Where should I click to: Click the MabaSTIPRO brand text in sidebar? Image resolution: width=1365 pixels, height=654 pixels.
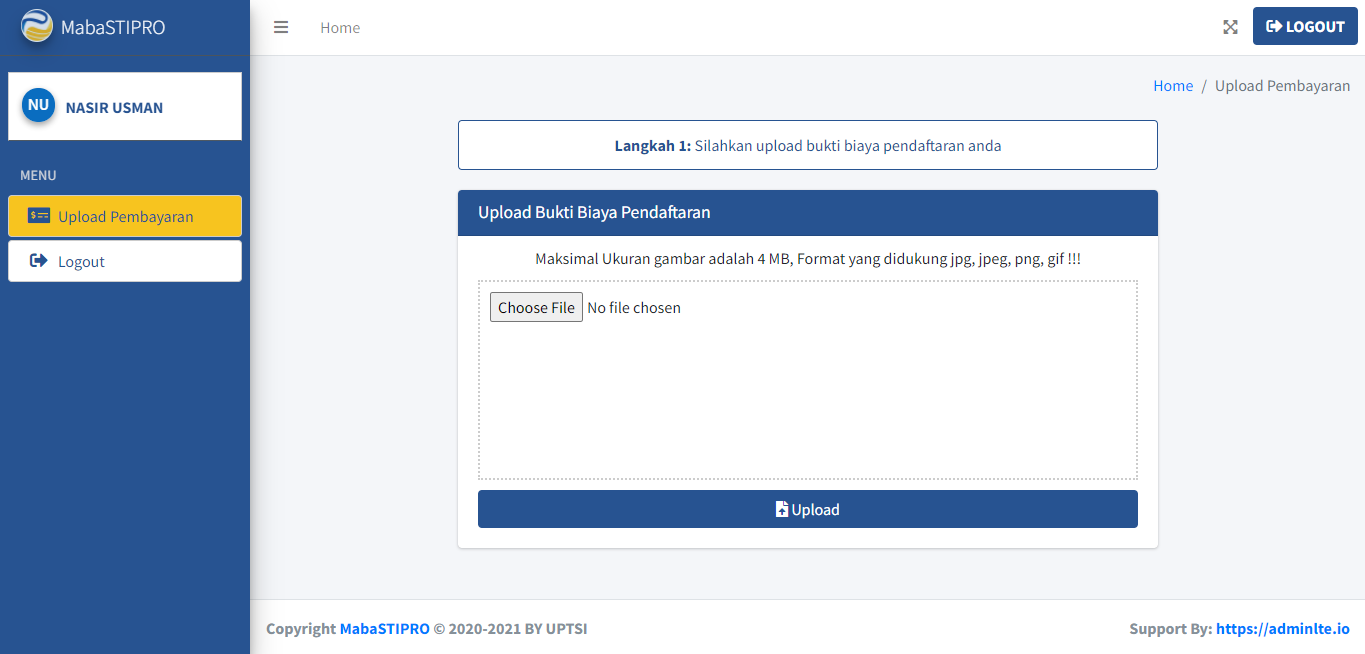click(x=113, y=27)
